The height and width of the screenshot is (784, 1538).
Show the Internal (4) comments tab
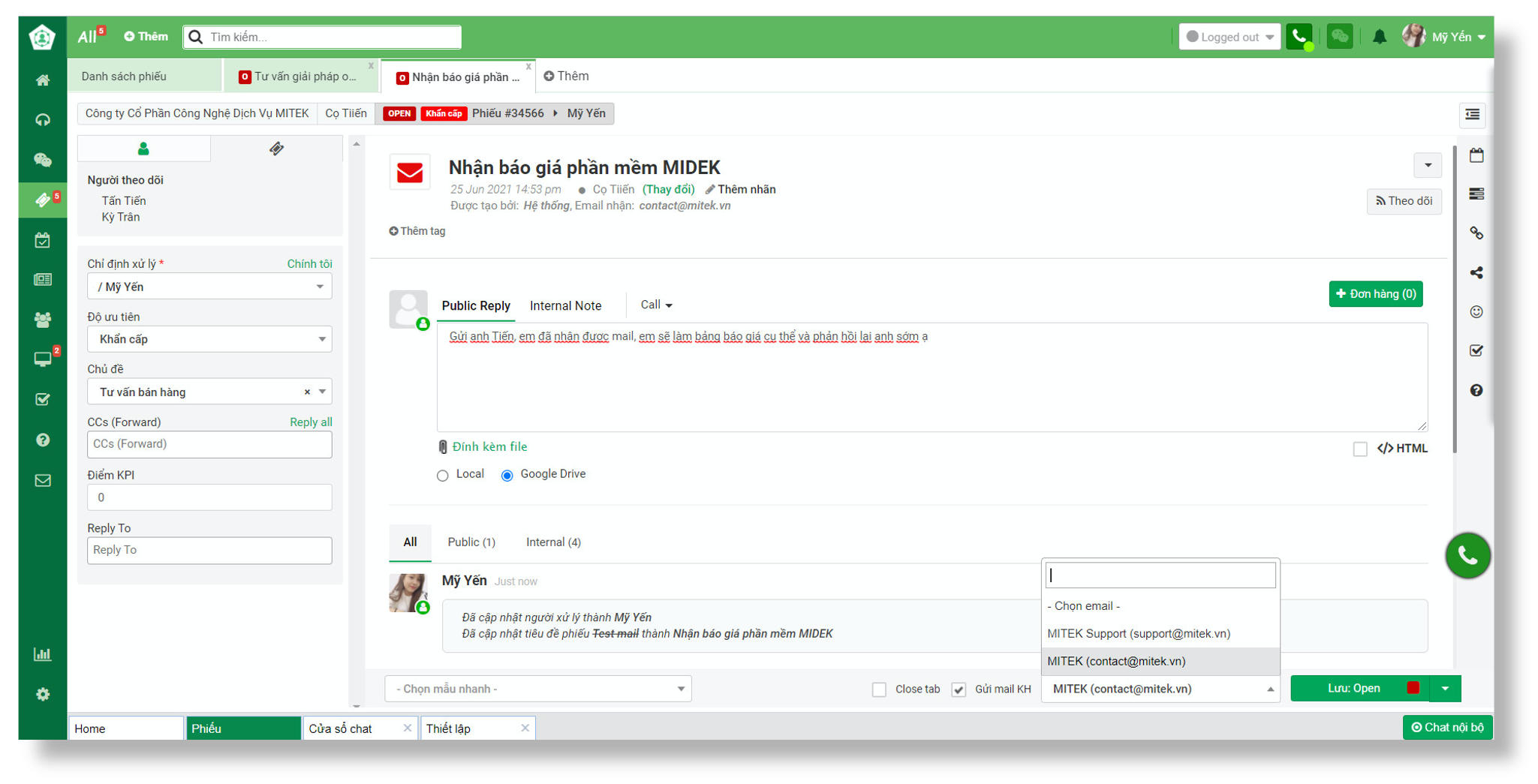(x=553, y=542)
